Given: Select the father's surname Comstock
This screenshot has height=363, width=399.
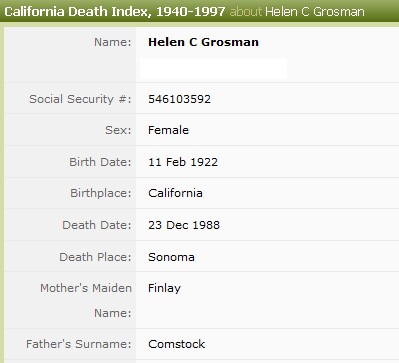Looking at the screenshot, I should click(177, 344).
